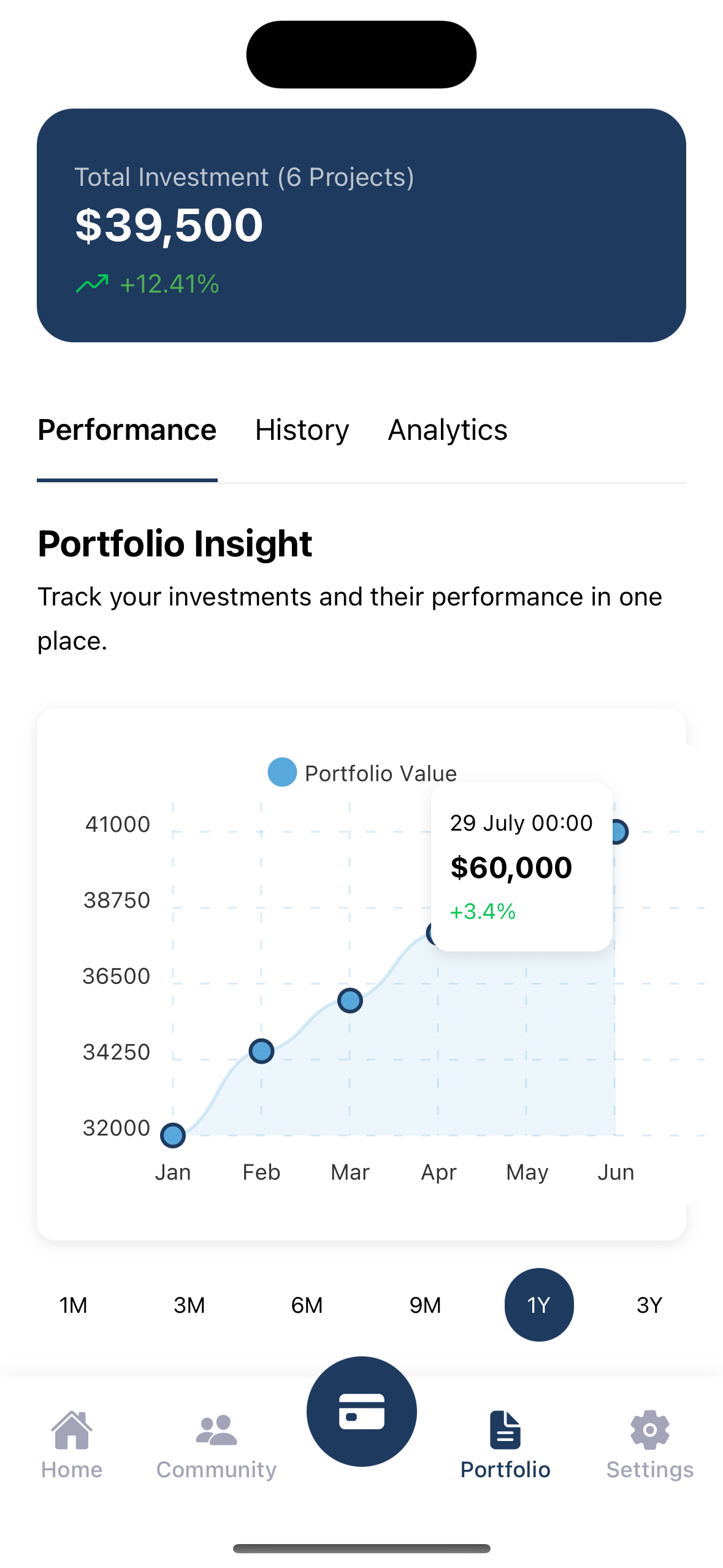Open the Community tab icon
Viewport: 723px width, 1568px height.
click(216, 1431)
